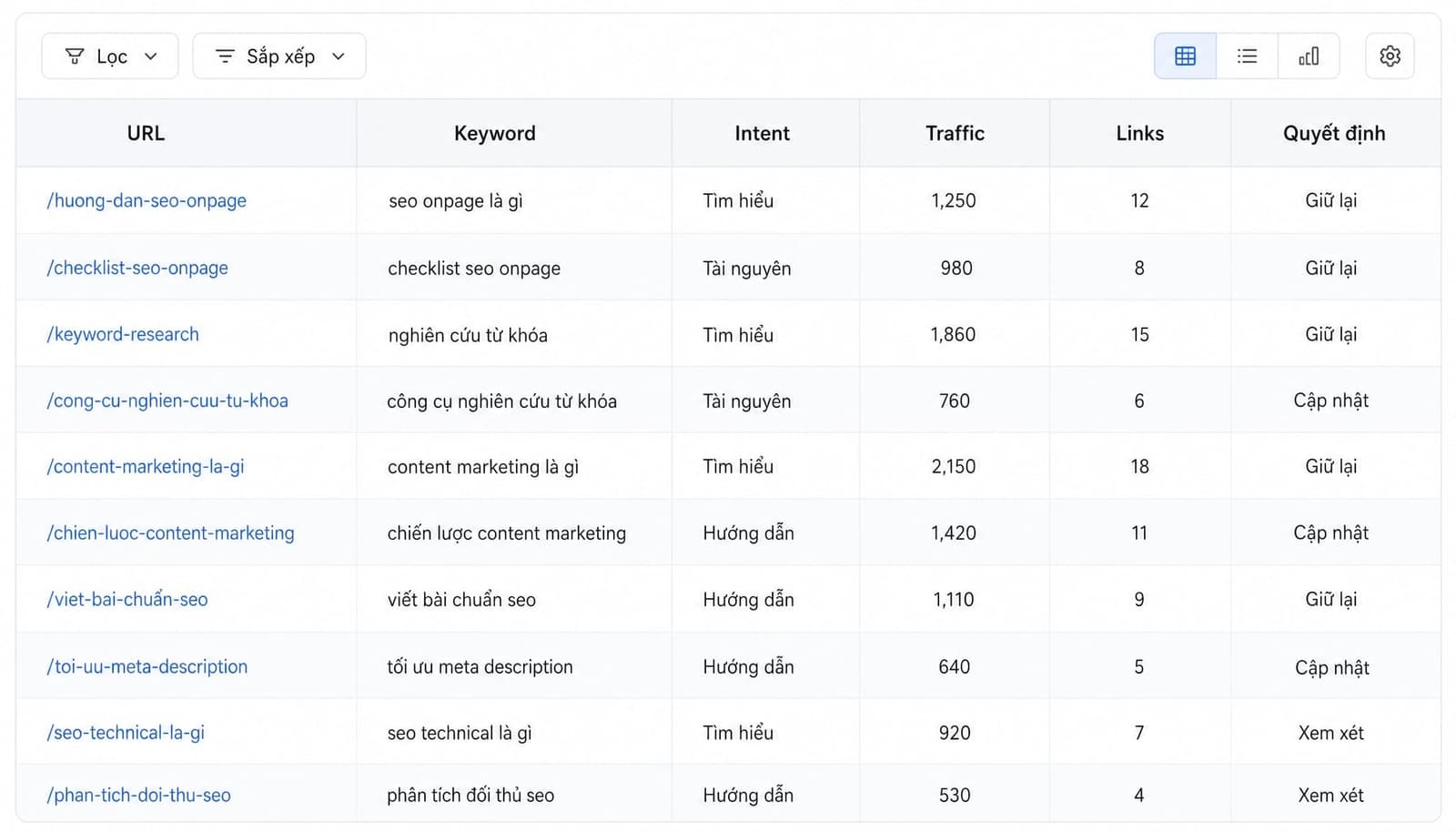Click links count 18

point(1139,466)
